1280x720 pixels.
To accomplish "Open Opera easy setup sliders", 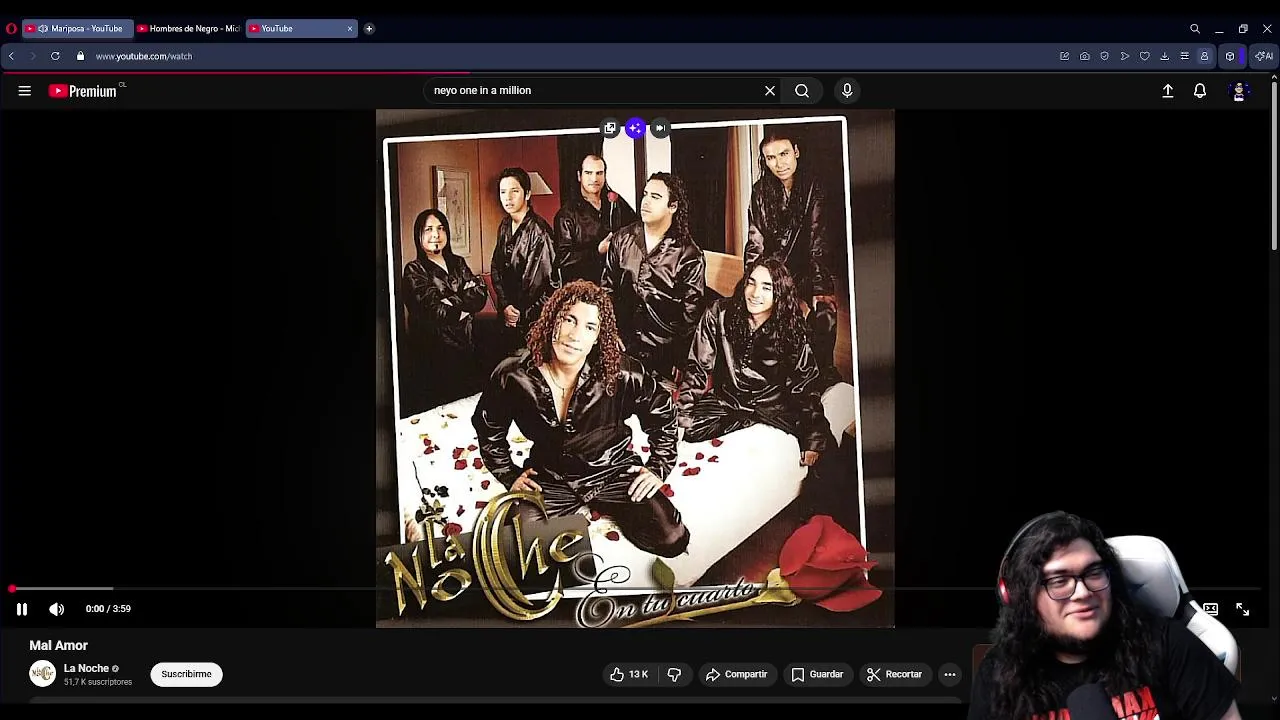I will [x=1185, y=56].
